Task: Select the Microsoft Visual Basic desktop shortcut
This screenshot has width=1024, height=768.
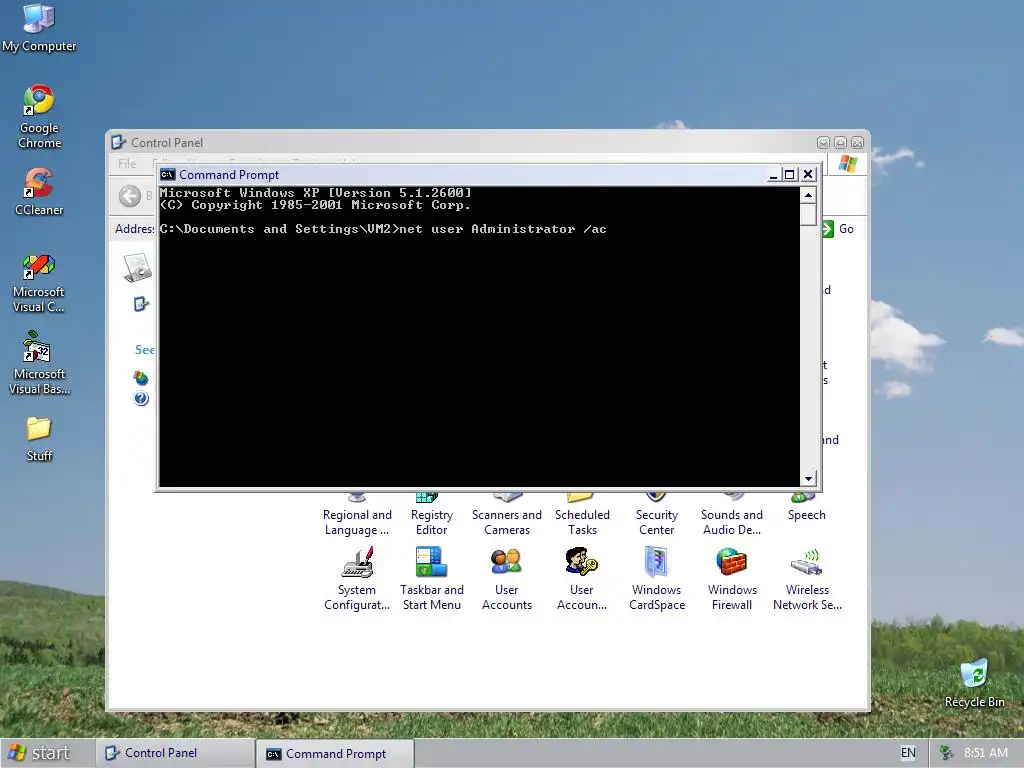Action: pyautogui.click(x=39, y=363)
